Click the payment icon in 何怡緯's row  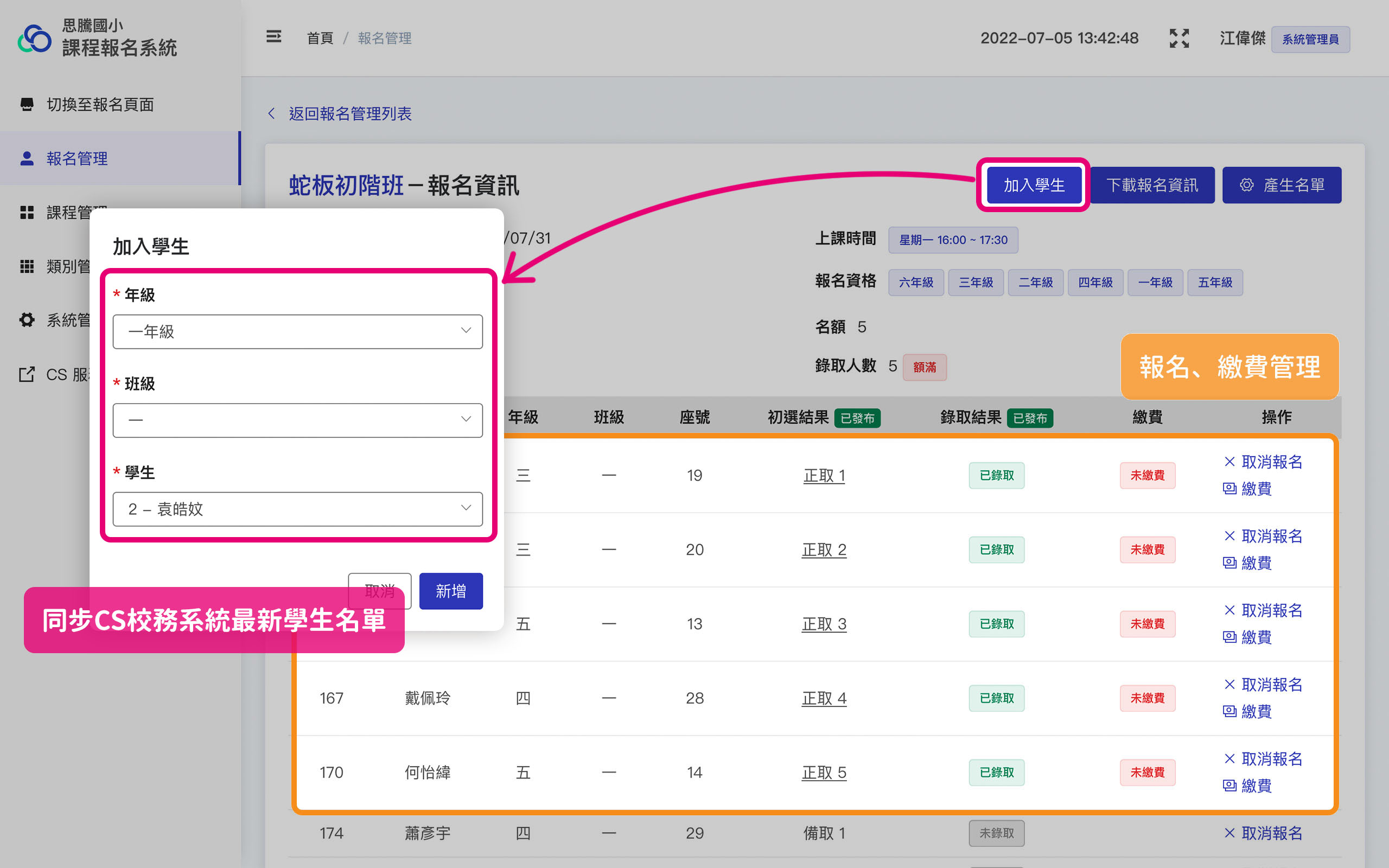pos(1229,786)
